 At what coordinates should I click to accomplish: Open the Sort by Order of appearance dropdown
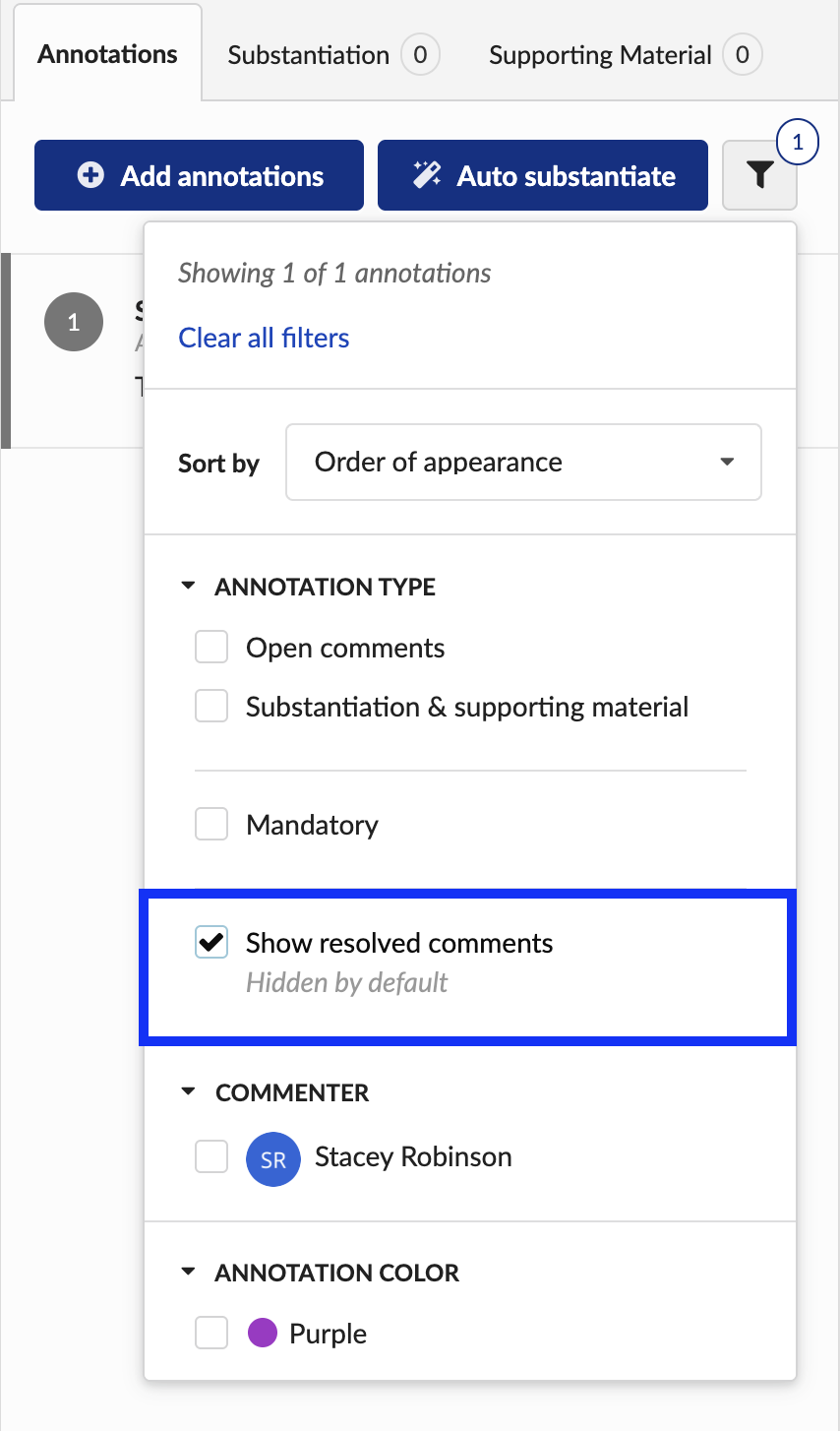(523, 462)
